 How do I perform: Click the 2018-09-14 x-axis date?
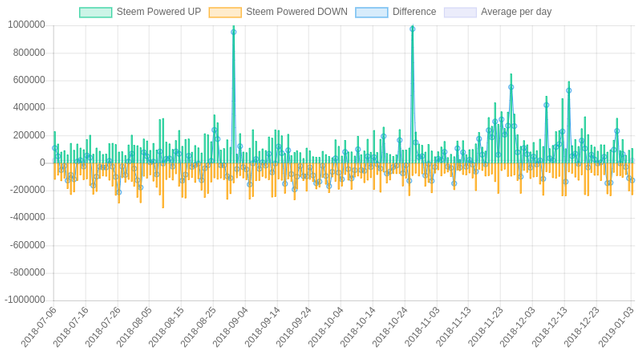(x=262, y=327)
